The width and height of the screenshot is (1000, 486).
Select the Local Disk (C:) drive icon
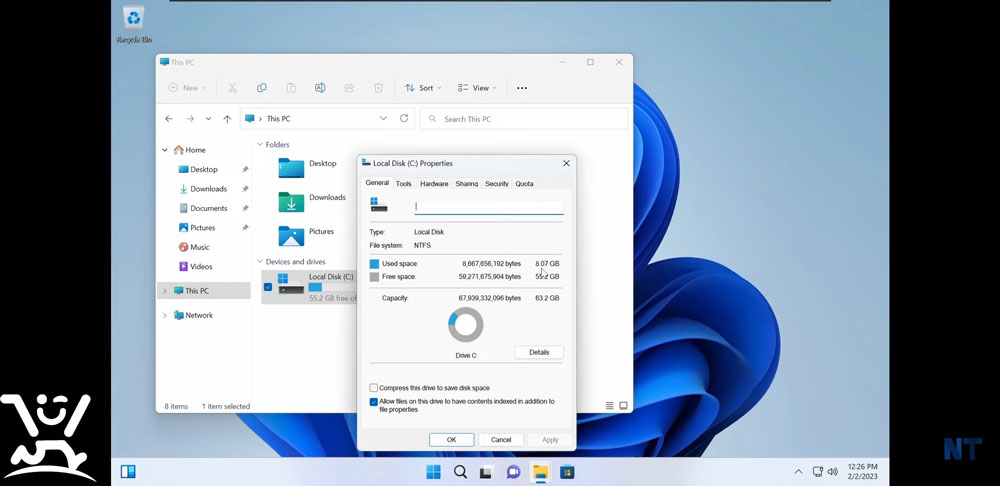click(291, 283)
